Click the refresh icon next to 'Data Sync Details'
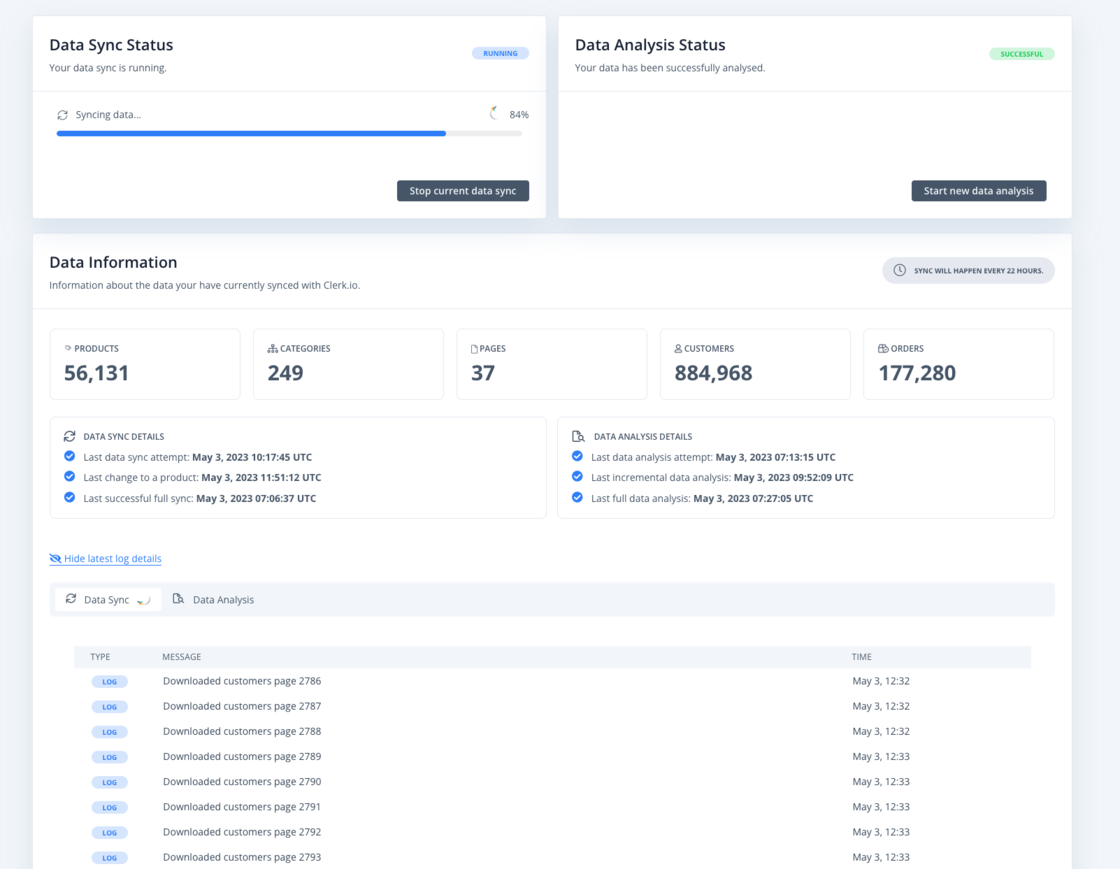 tap(68, 436)
